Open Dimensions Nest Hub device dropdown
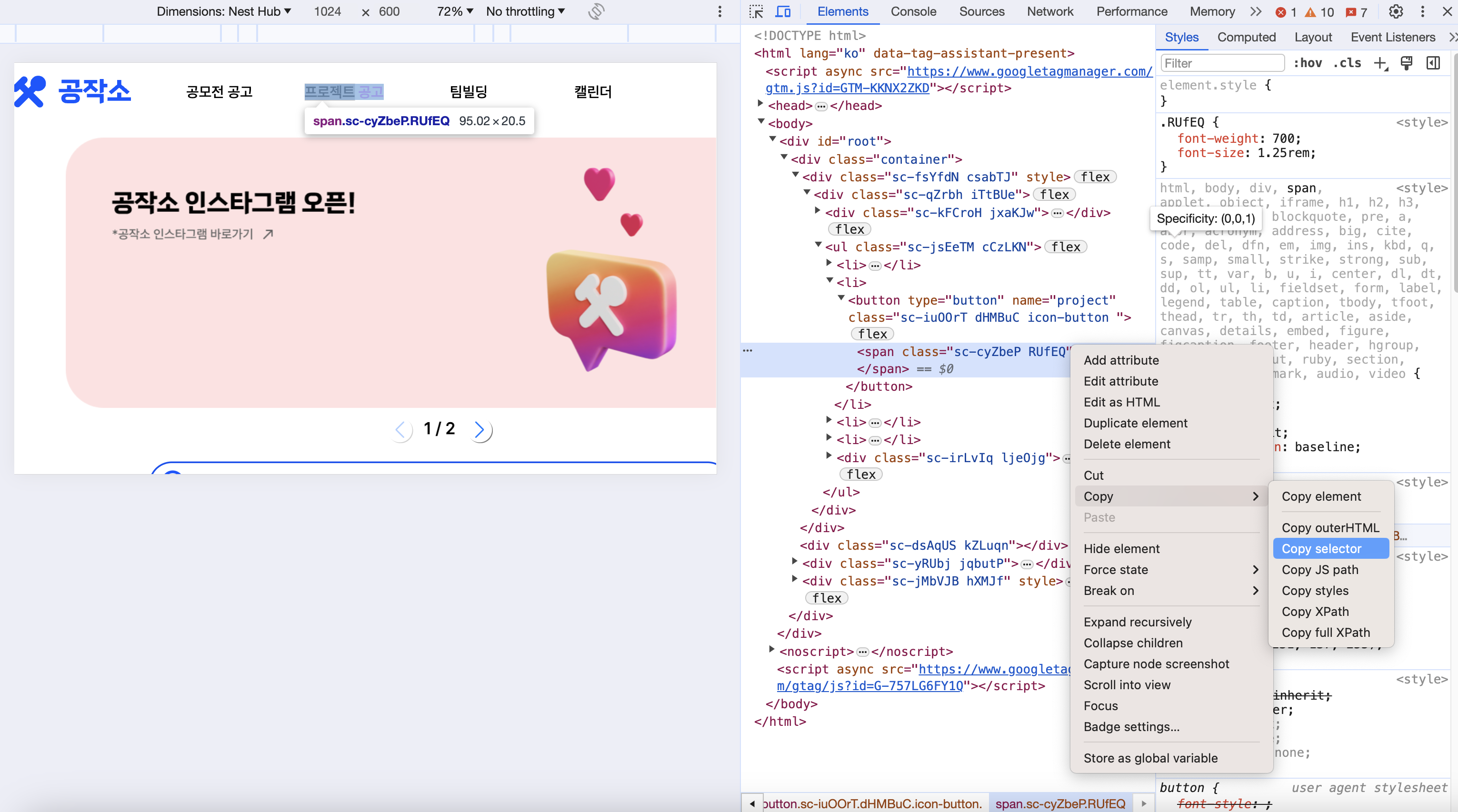This screenshot has height=812, width=1458. (x=224, y=11)
